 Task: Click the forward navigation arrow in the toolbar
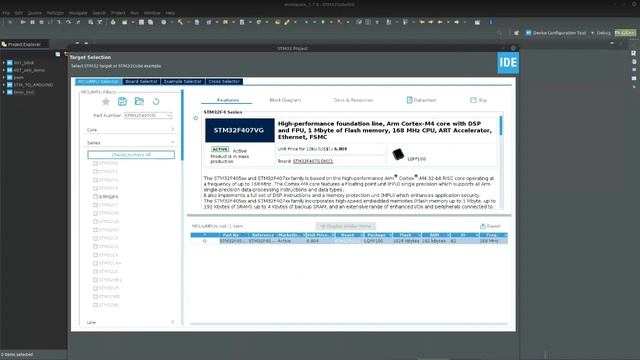pyautogui.click(x=457, y=22)
